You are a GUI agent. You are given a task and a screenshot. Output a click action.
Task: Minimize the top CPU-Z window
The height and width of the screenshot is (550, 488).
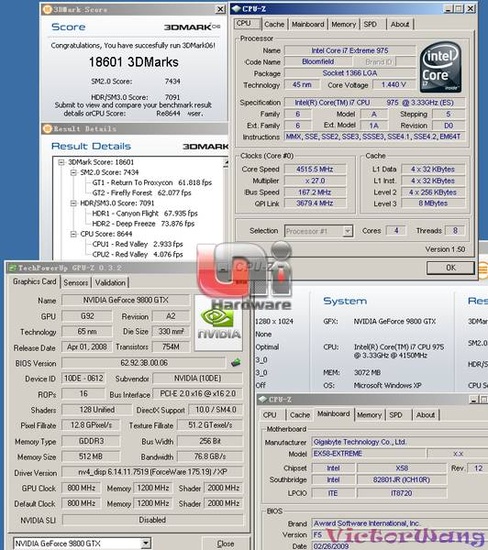pyautogui.click(x=448, y=8)
